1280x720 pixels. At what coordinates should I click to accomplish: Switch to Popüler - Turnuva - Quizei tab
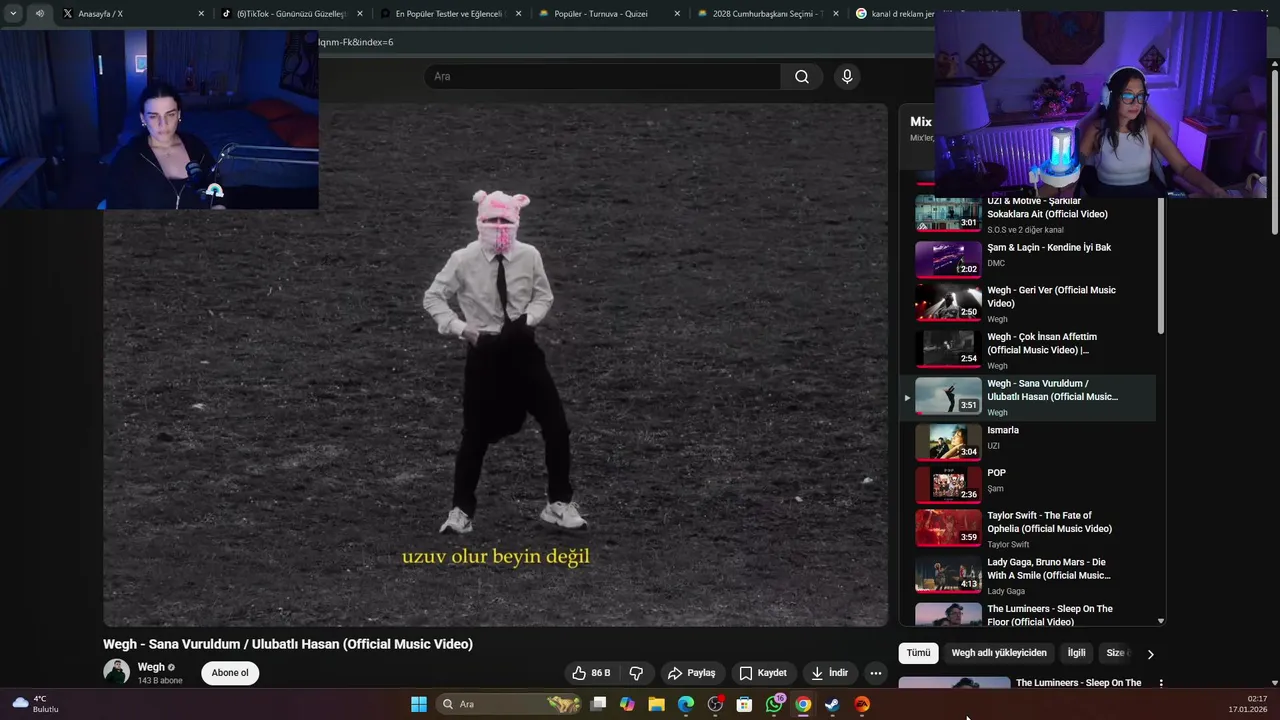[609, 14]
